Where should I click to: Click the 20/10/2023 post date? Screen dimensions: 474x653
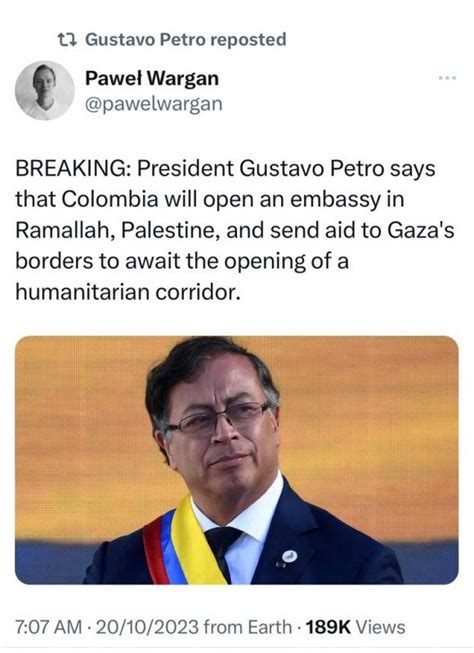tap(148, 627)
